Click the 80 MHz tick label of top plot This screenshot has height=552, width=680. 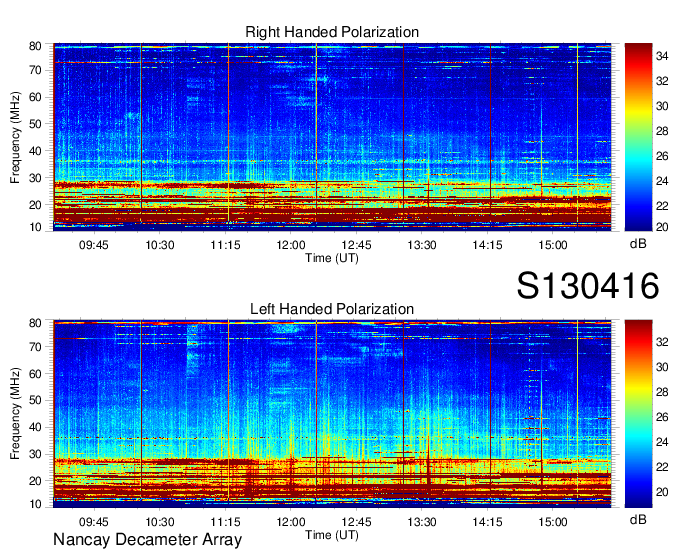pyautogui.click(x=35, y=46)
